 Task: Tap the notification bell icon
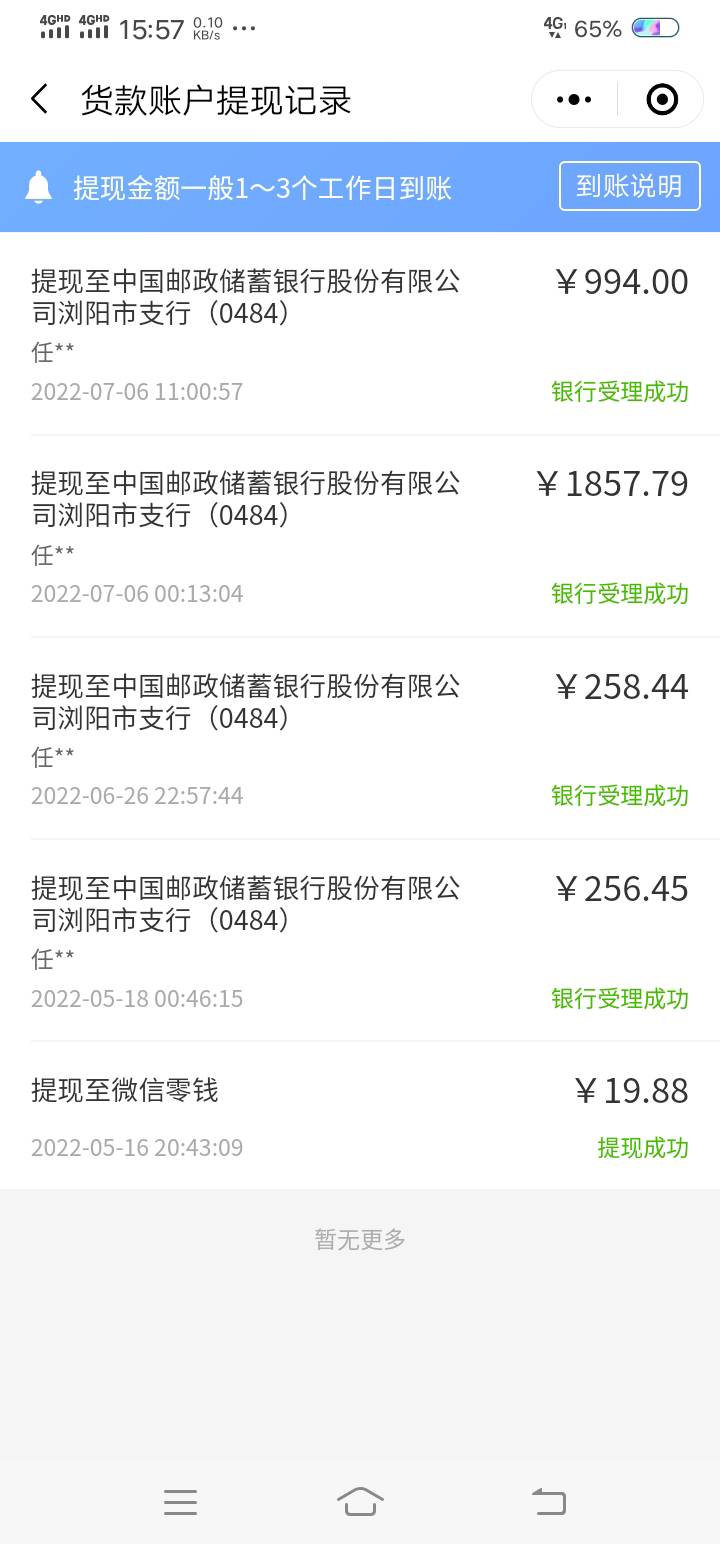[39, 188]
